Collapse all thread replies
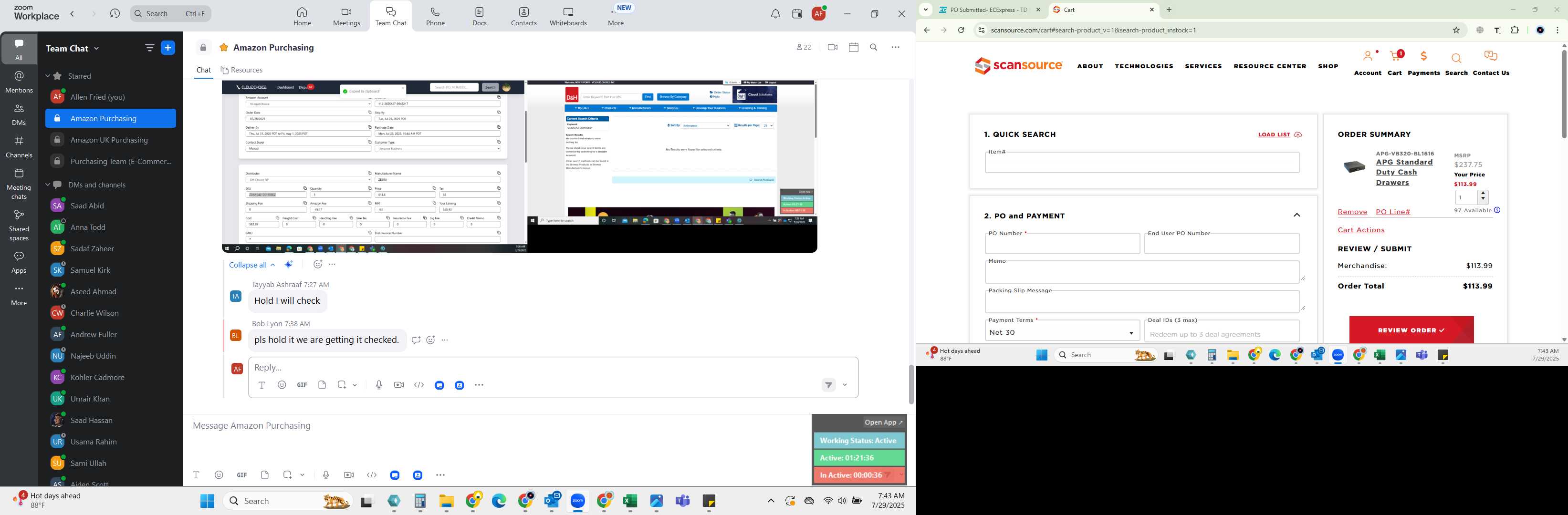The width and height of the screenshot is (1568, 515). (x=252, y=265)
